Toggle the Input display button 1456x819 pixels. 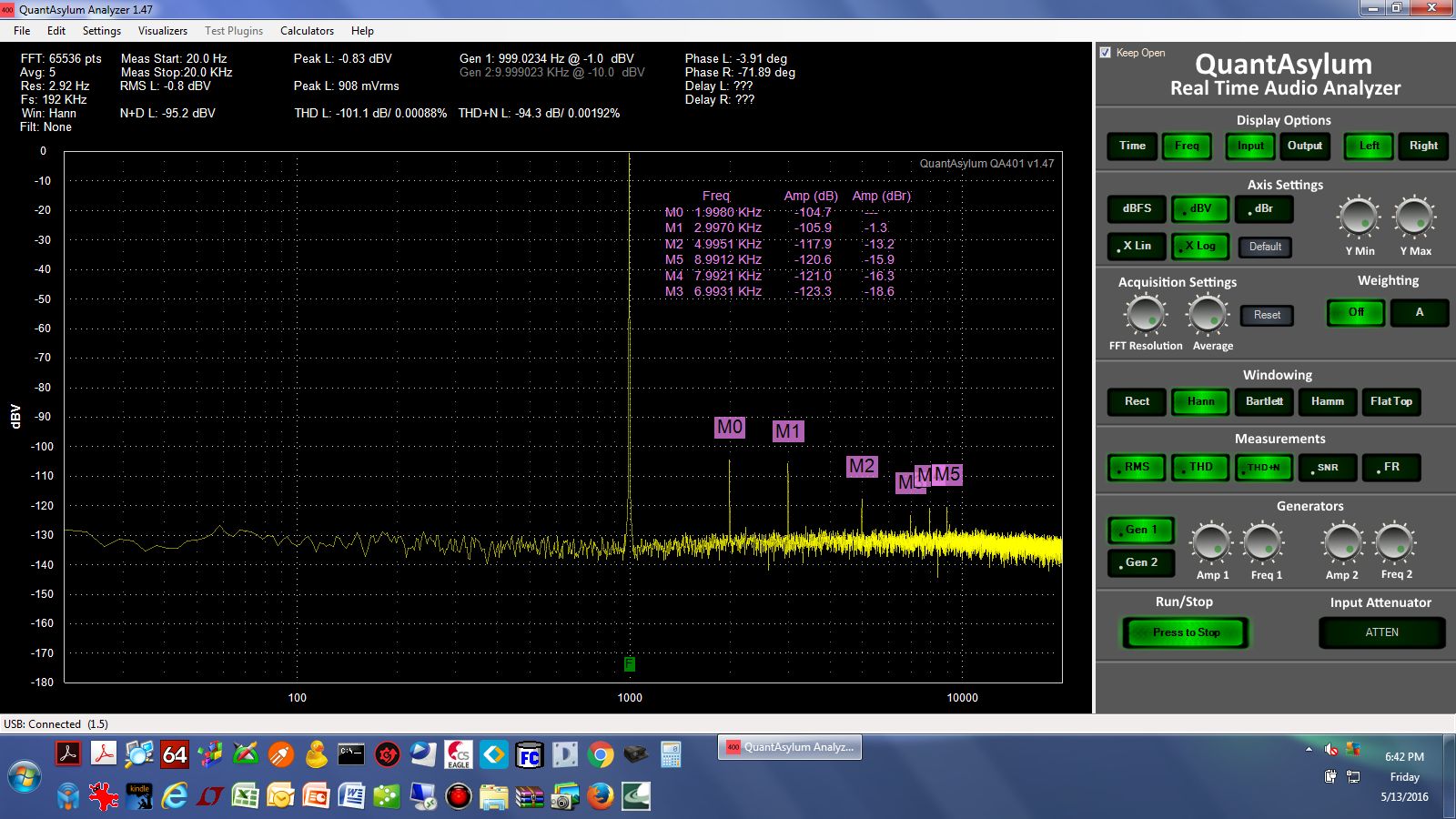tap(1250, 146)
